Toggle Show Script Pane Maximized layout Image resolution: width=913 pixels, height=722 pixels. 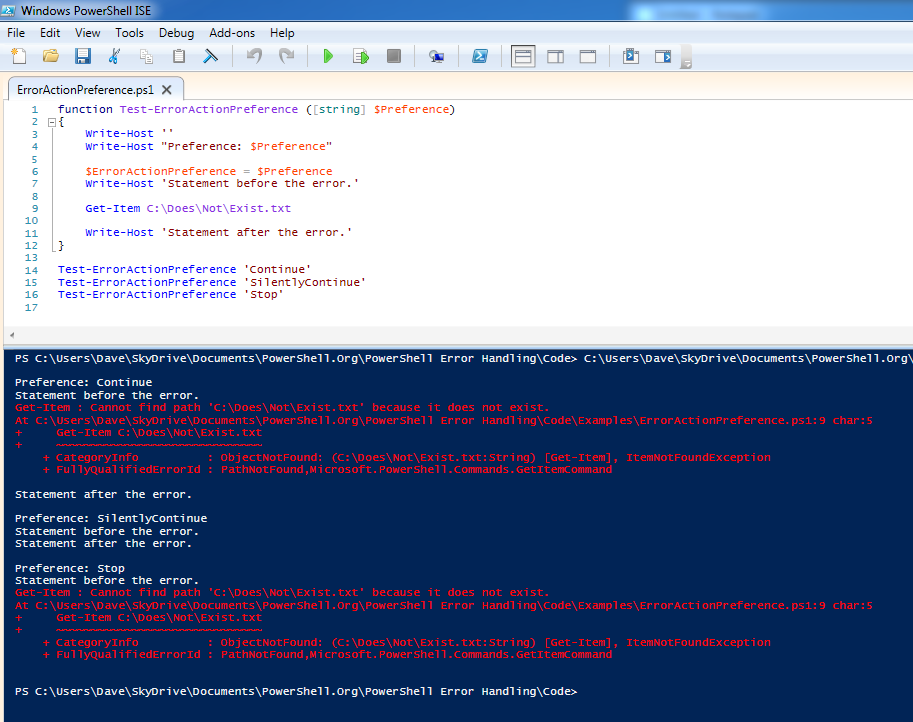coord(588,56)
